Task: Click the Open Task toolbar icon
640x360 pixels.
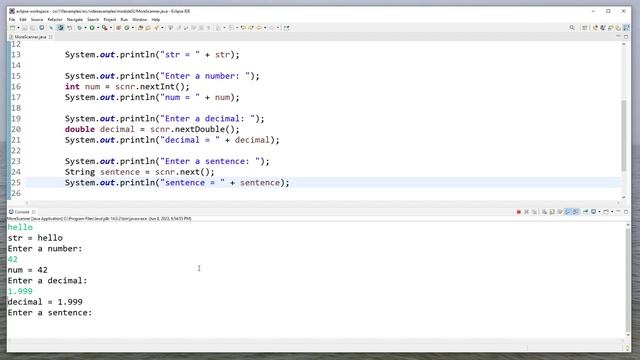Action: click(148, 28)
